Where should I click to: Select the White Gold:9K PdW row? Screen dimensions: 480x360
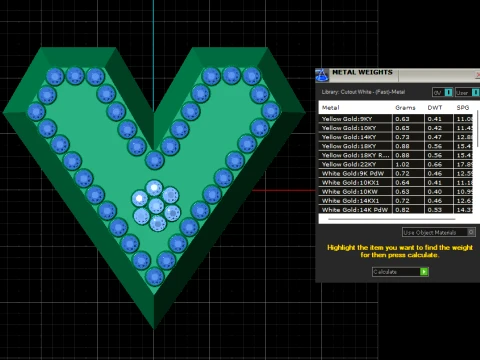point(396,173)
